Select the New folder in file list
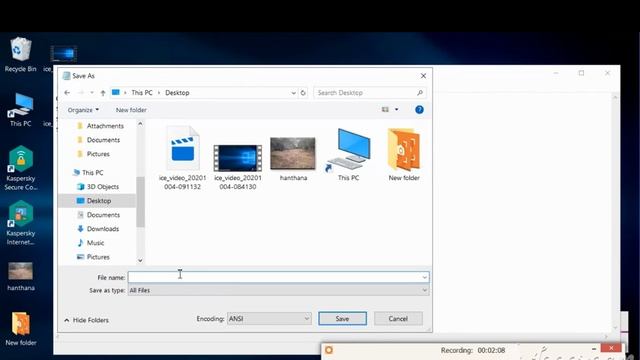 click(x=404, y=155)
